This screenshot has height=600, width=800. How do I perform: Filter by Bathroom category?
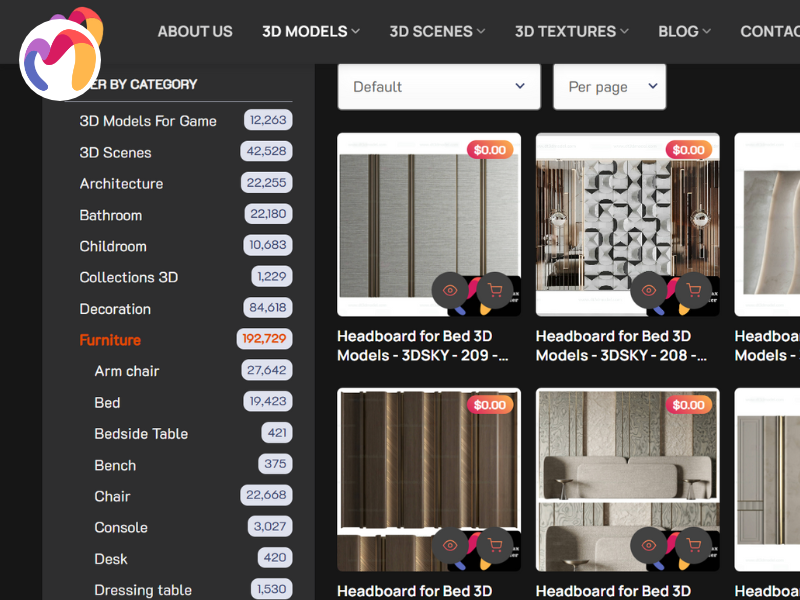coord(111,215)
